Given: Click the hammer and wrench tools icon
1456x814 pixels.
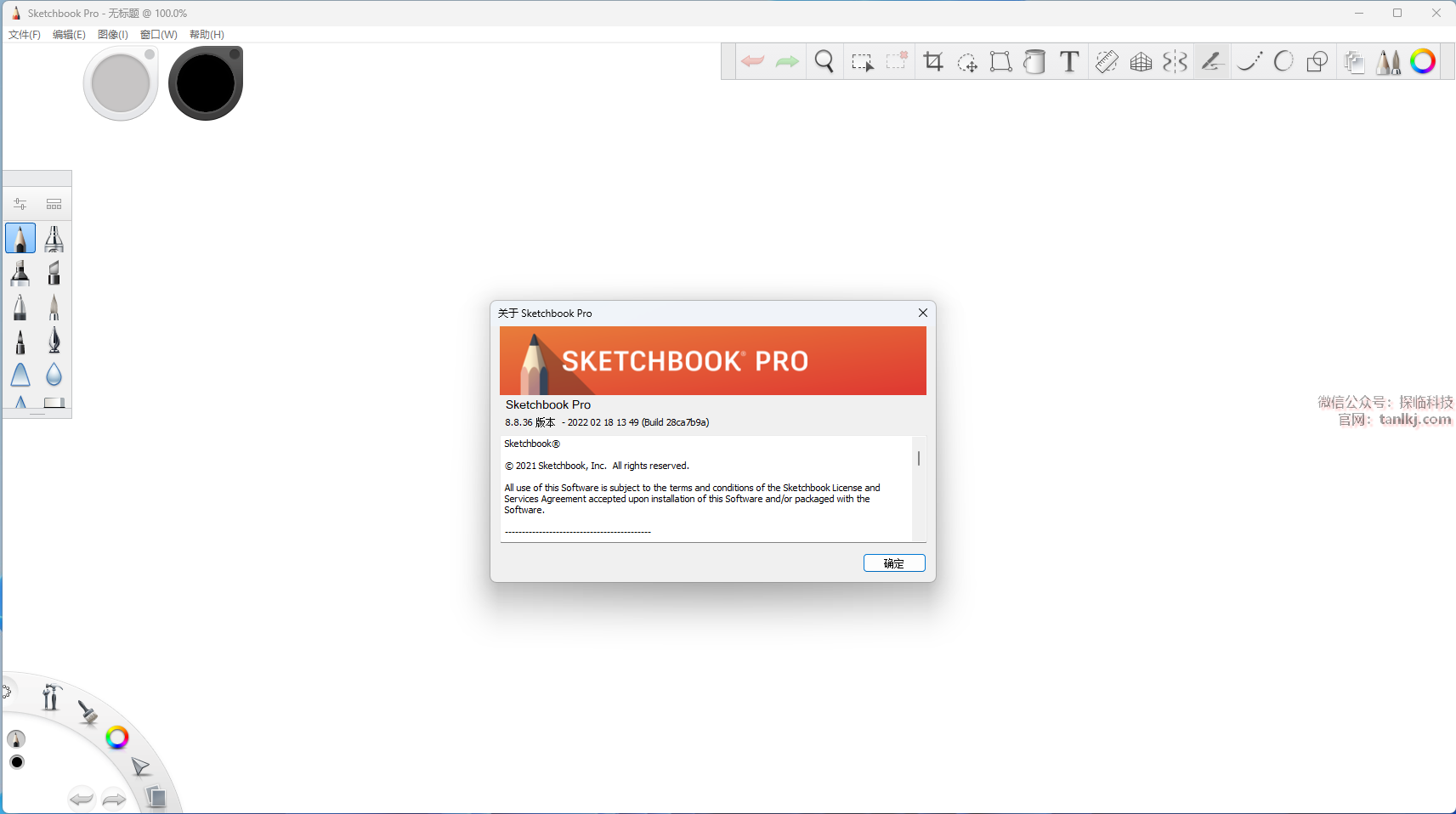Looking at the screenshot, I should (x=51, y=698).
